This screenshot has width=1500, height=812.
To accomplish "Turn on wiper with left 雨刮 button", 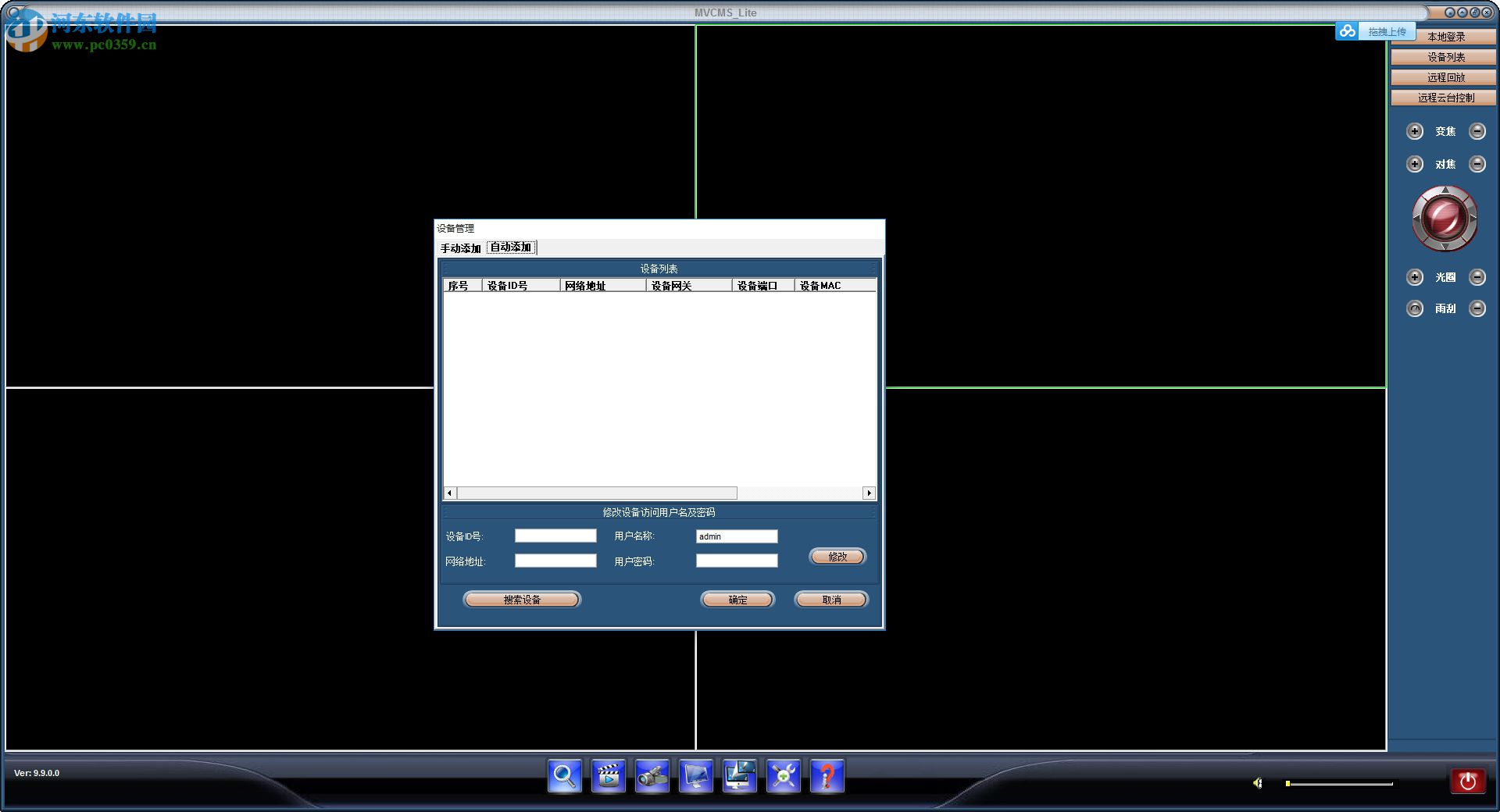I will pyautogui.click(x=1415, y=308).
